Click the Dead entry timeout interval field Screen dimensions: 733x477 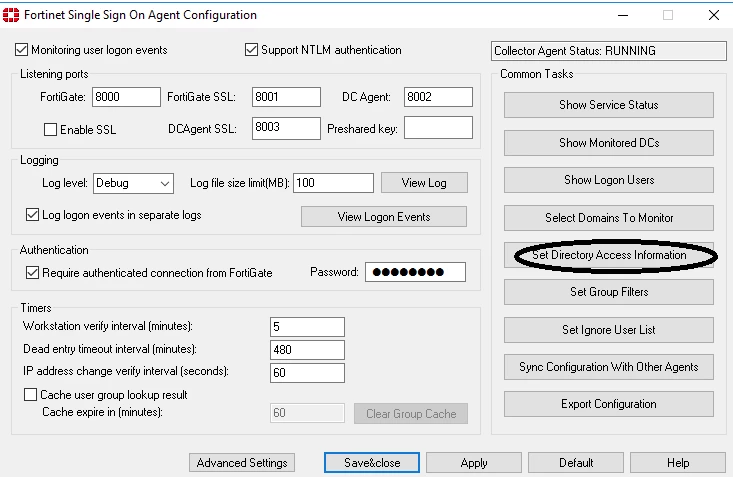307,350
